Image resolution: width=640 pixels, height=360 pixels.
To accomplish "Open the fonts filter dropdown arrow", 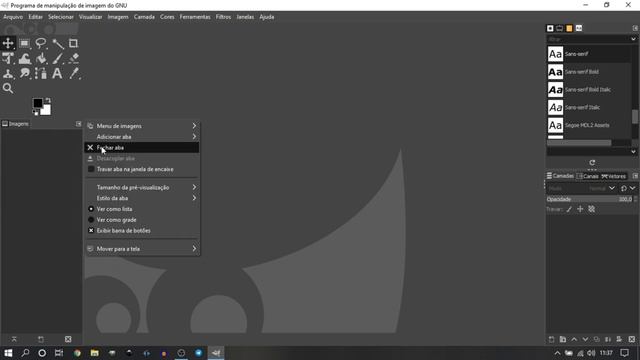I will pos(633,39).
